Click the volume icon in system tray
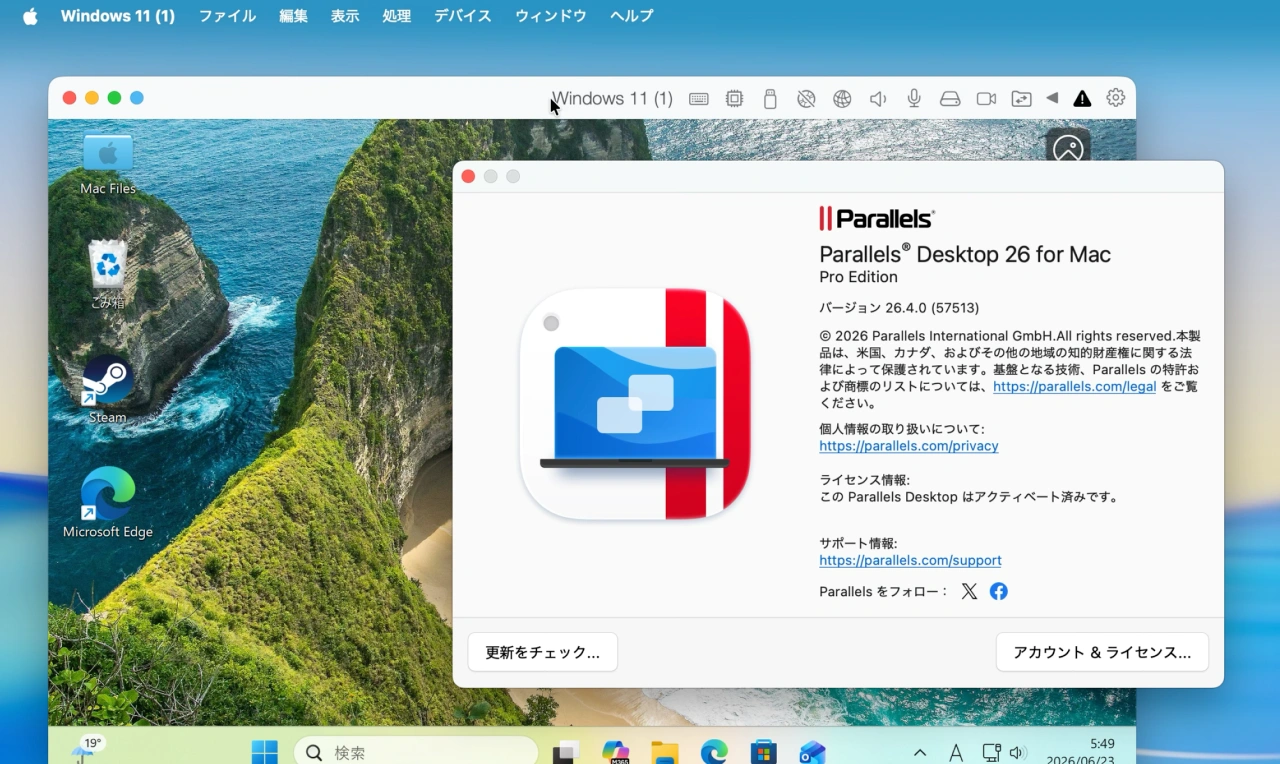 [x=1018, y=753]
